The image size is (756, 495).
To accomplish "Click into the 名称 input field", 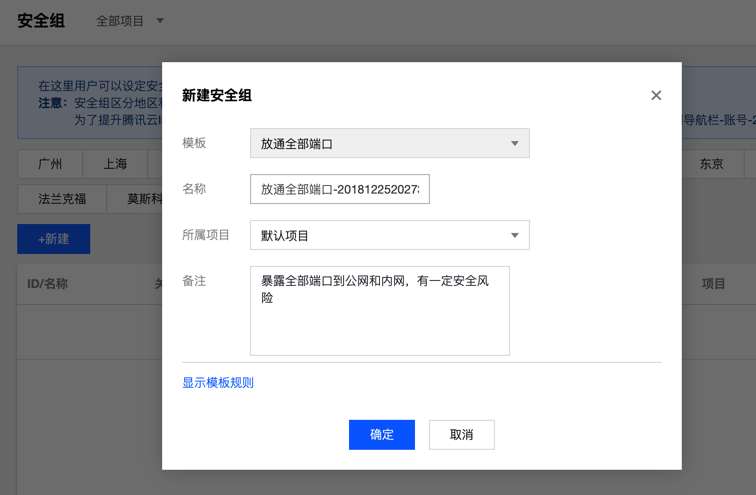I will point(339,189).
